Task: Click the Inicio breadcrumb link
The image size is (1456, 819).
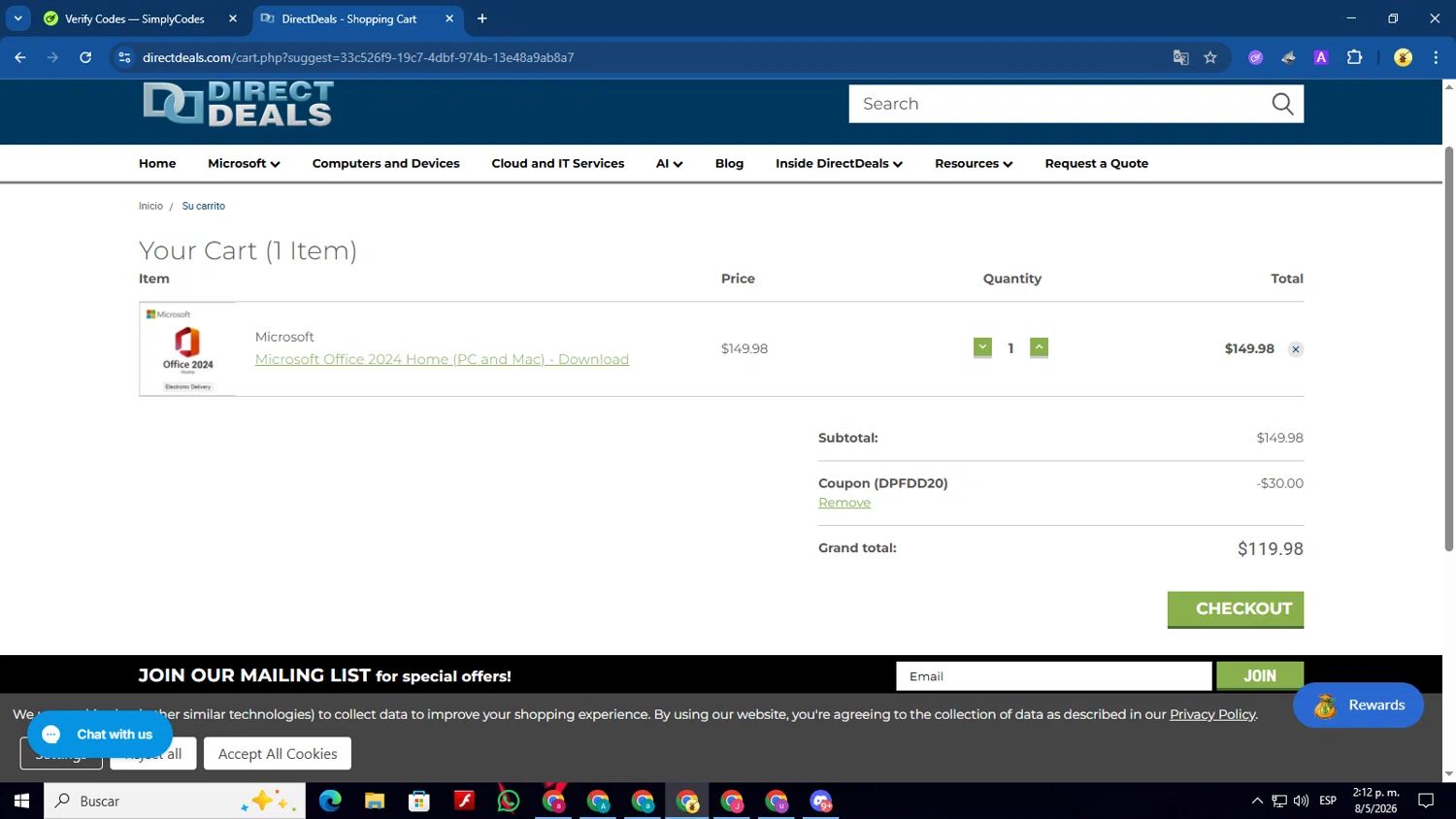Action: tap(150, 206)
